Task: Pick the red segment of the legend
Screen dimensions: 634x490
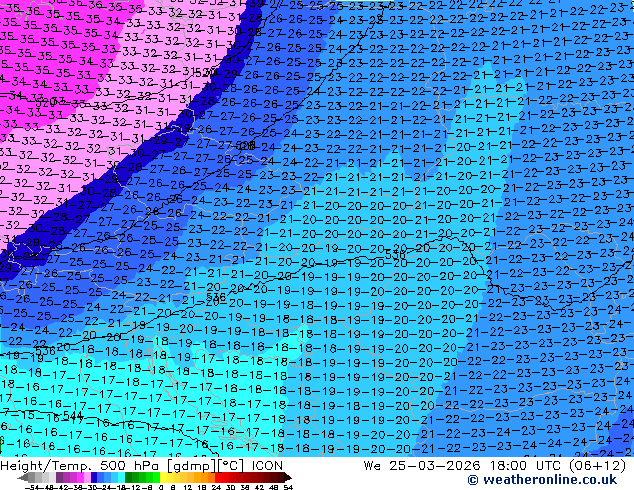Action: 238,477
